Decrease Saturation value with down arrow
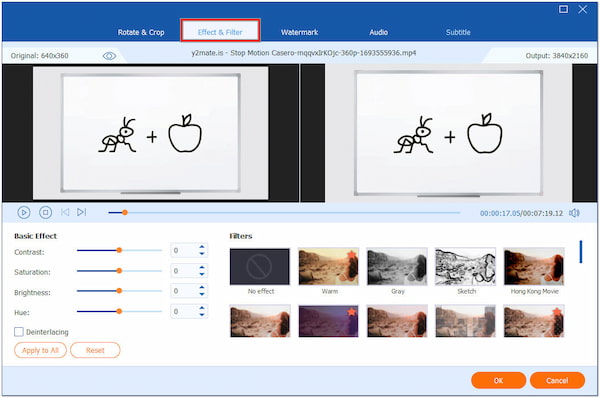600x398 pixels. tap(202, 274)
